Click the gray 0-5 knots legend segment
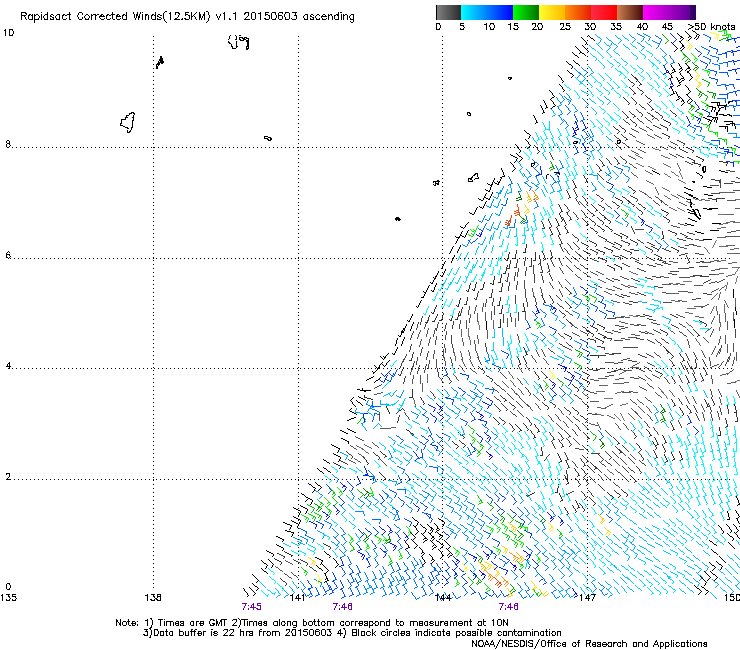Viewport: 740px width, 650px height. [x=448, y=12]
